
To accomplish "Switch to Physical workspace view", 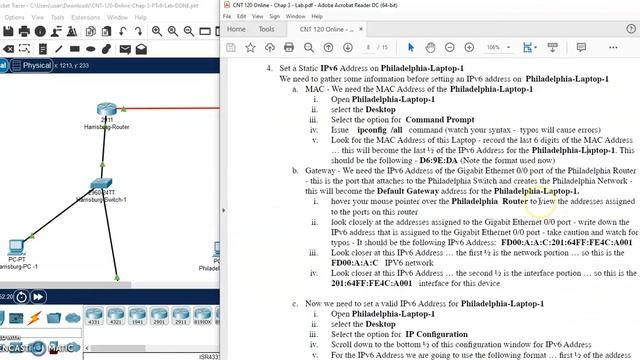I will coord(32,65).
